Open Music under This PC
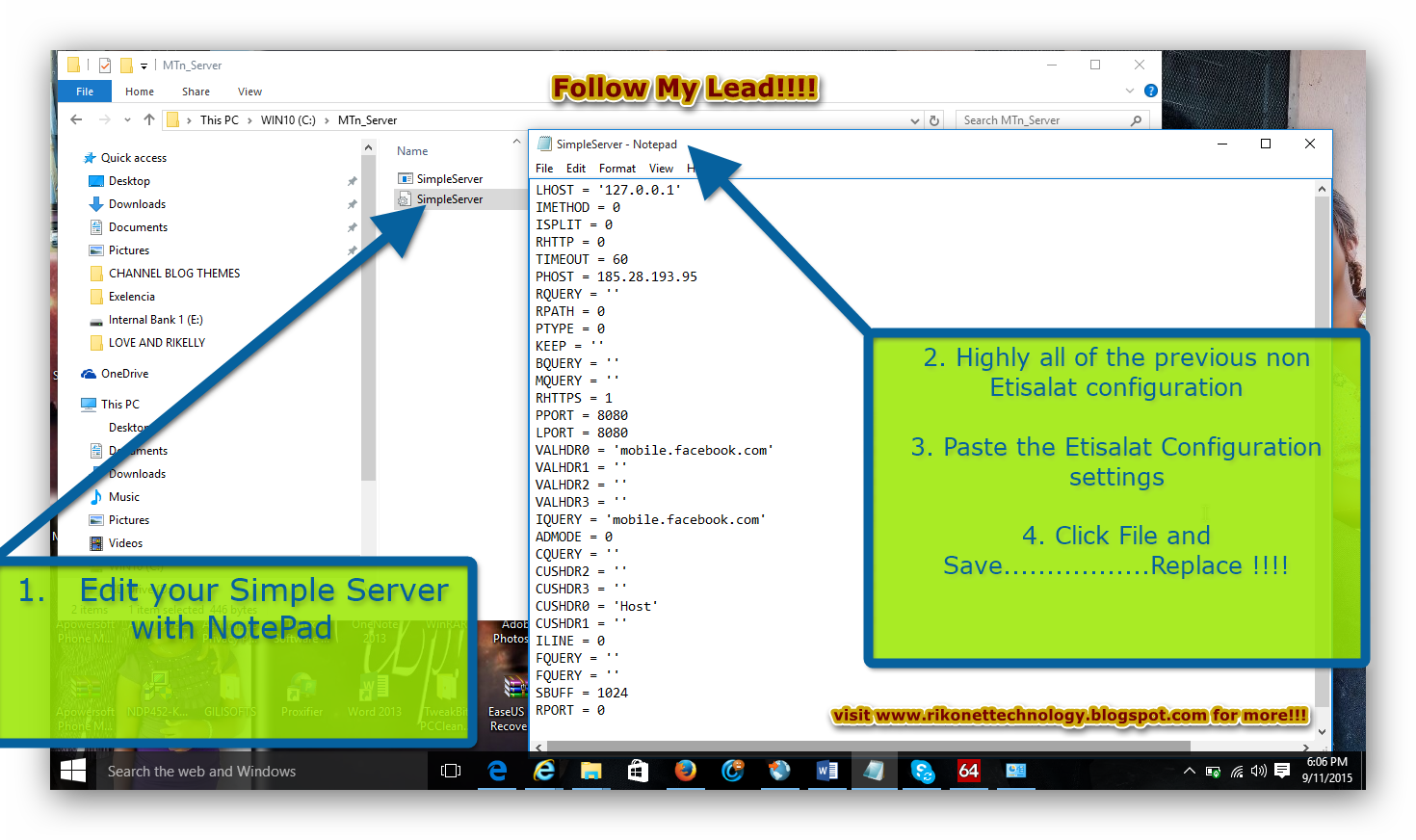Viewport: 1416px width, 840px height. (x=124, y=497)
